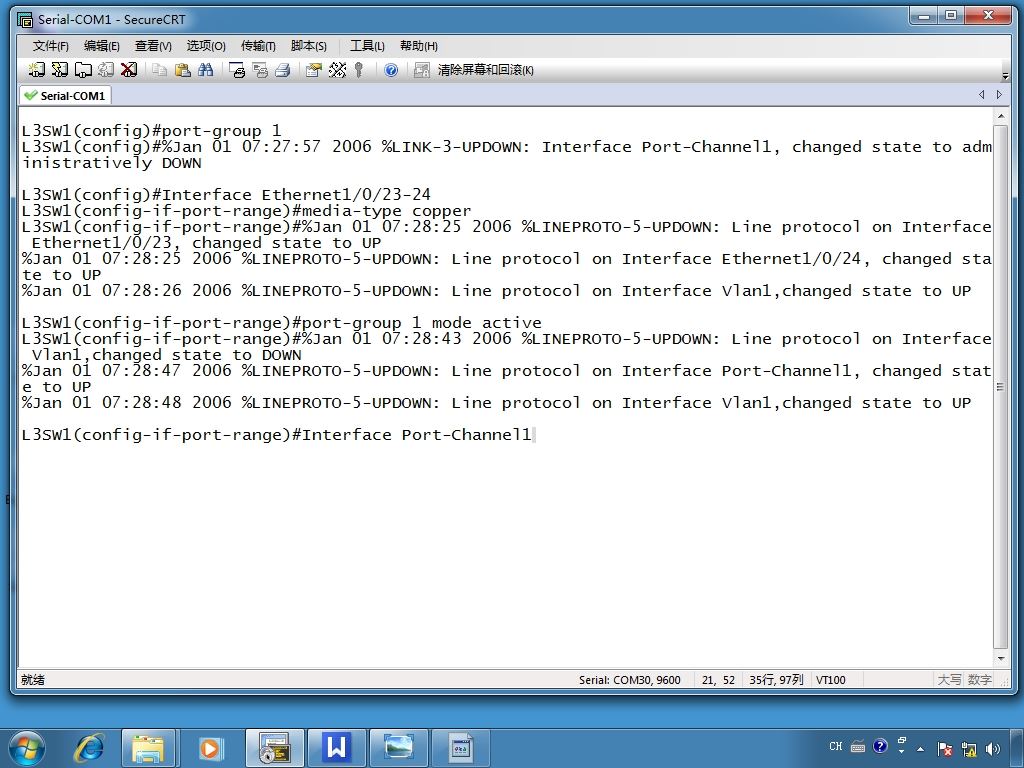Click the terminal scrollbar up arrow
Screen dimensions: 1024x768
coord(1000,116)
